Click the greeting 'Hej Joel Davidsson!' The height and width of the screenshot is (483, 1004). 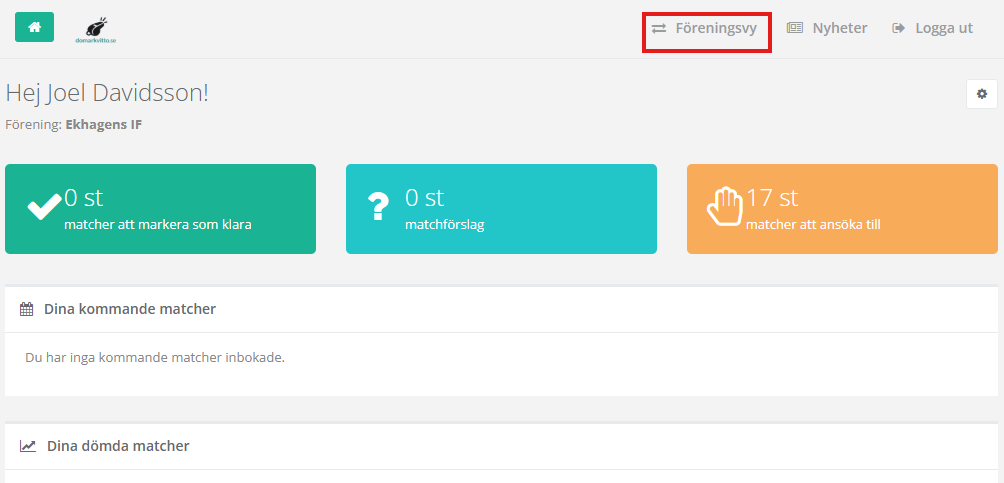(107, 94)
